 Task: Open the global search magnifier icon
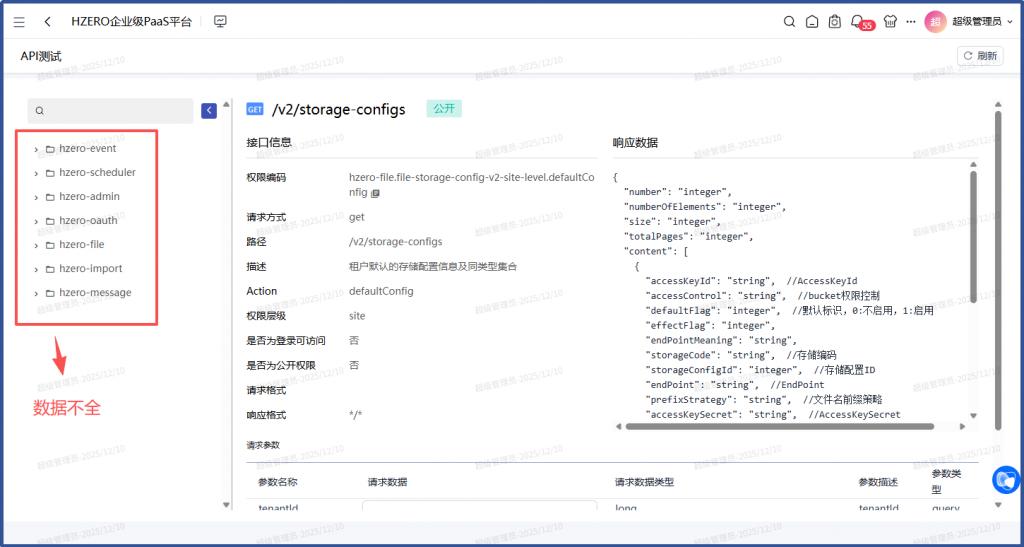[x=789, y=21]
